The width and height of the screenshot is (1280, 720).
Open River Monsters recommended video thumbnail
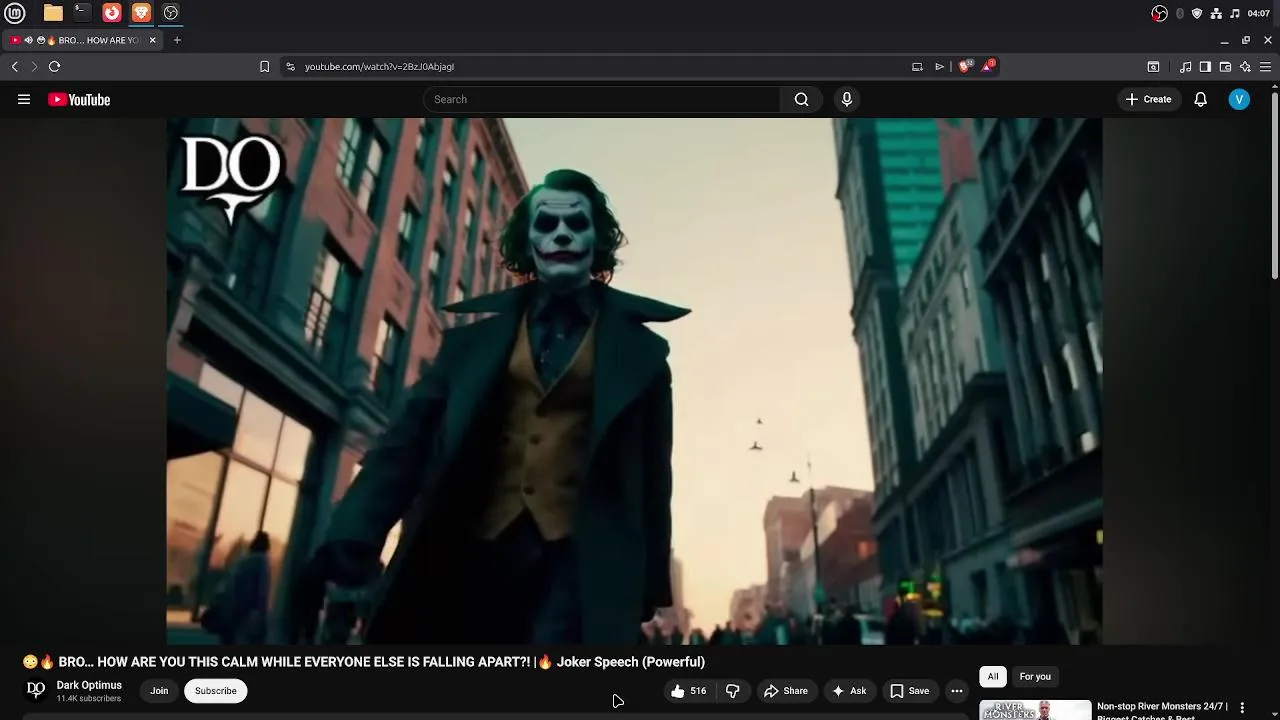pos(1035,710)
